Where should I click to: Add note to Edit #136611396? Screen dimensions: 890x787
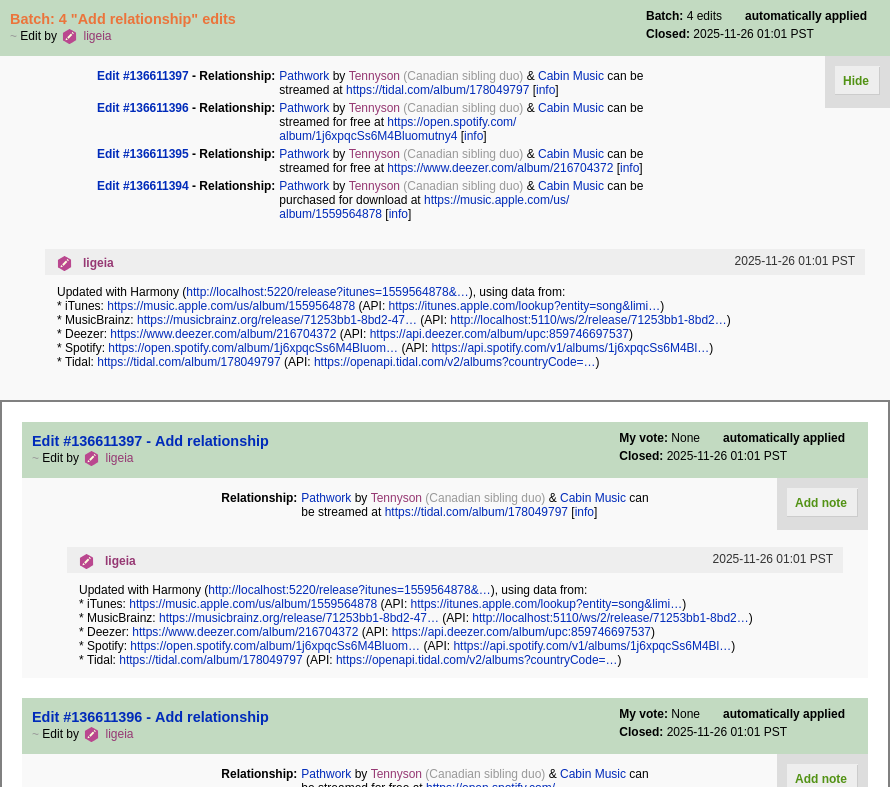tap(821, 778)
